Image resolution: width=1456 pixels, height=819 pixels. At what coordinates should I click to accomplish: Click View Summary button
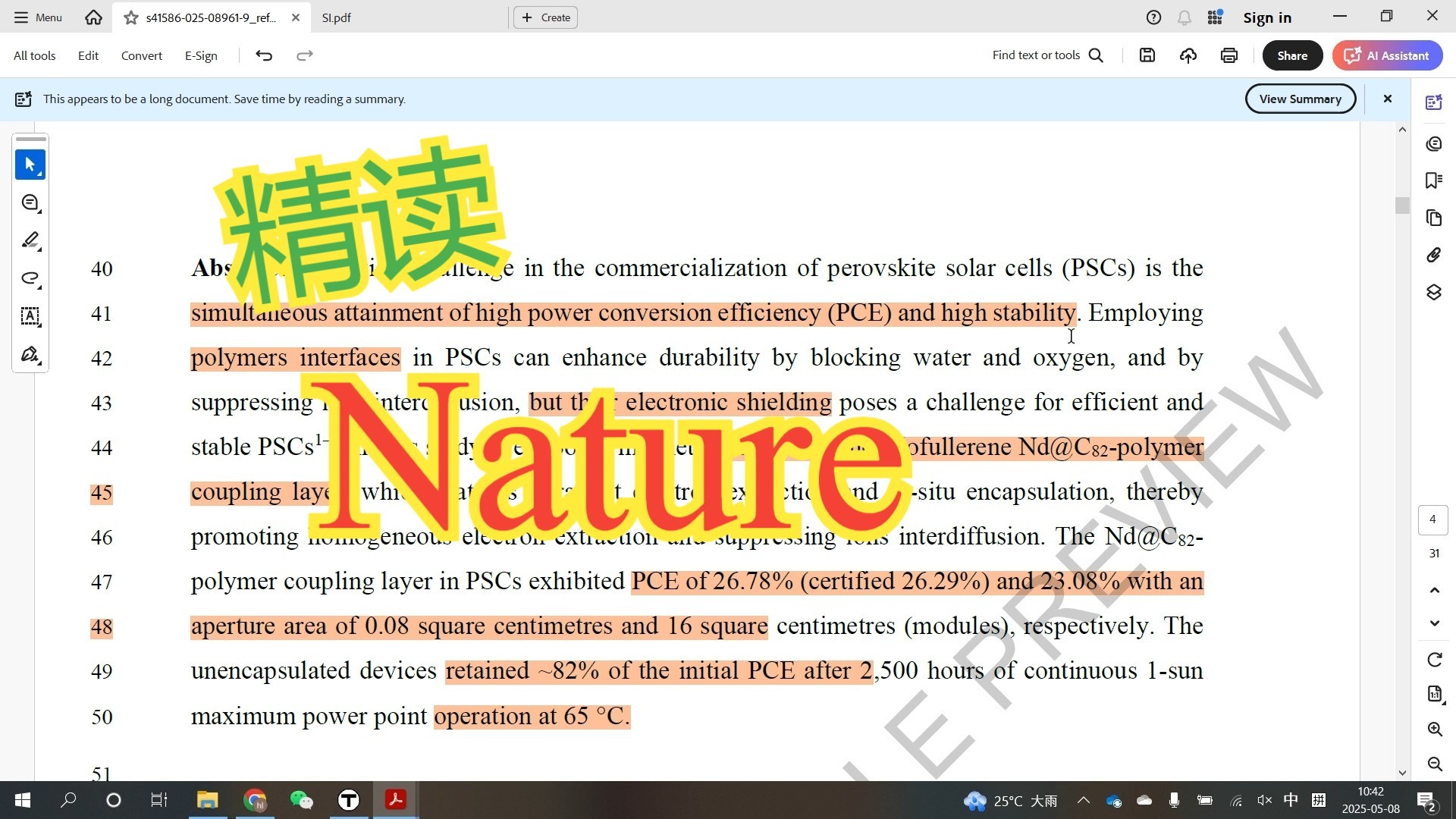(1300, 99)
